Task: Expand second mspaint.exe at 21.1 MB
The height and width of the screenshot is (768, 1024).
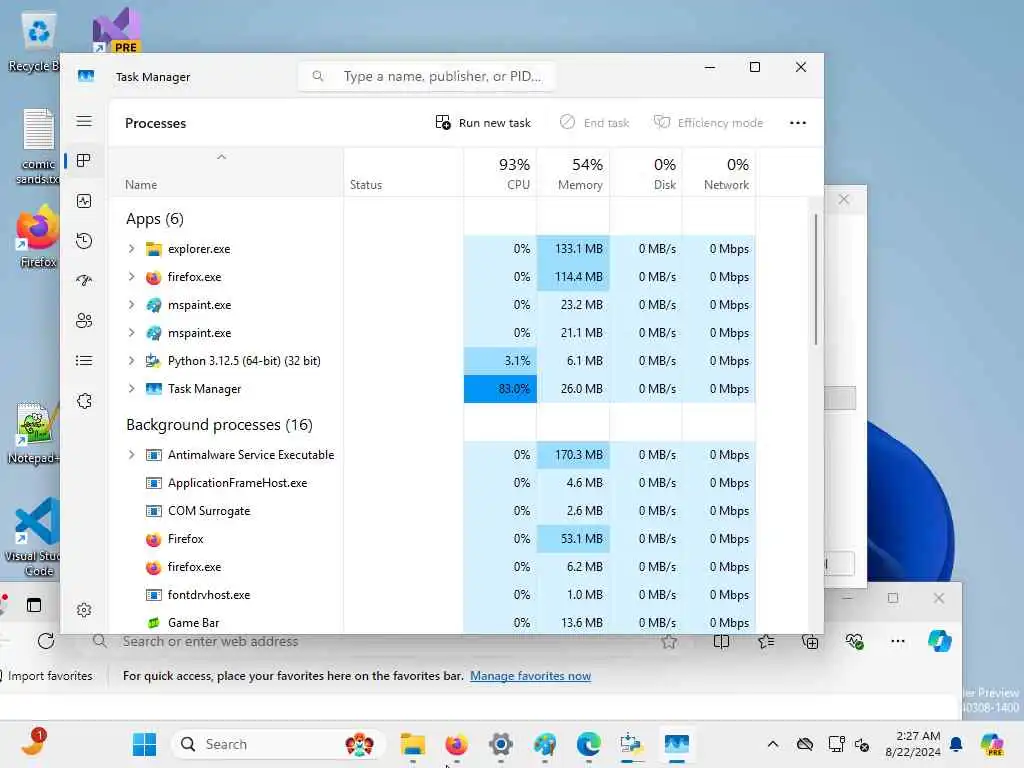Action: pos(131,333)
